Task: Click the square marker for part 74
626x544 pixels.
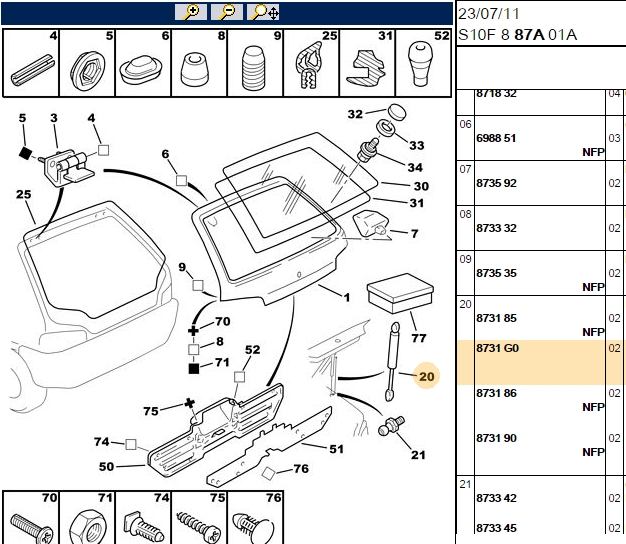Action: [131, 444]
